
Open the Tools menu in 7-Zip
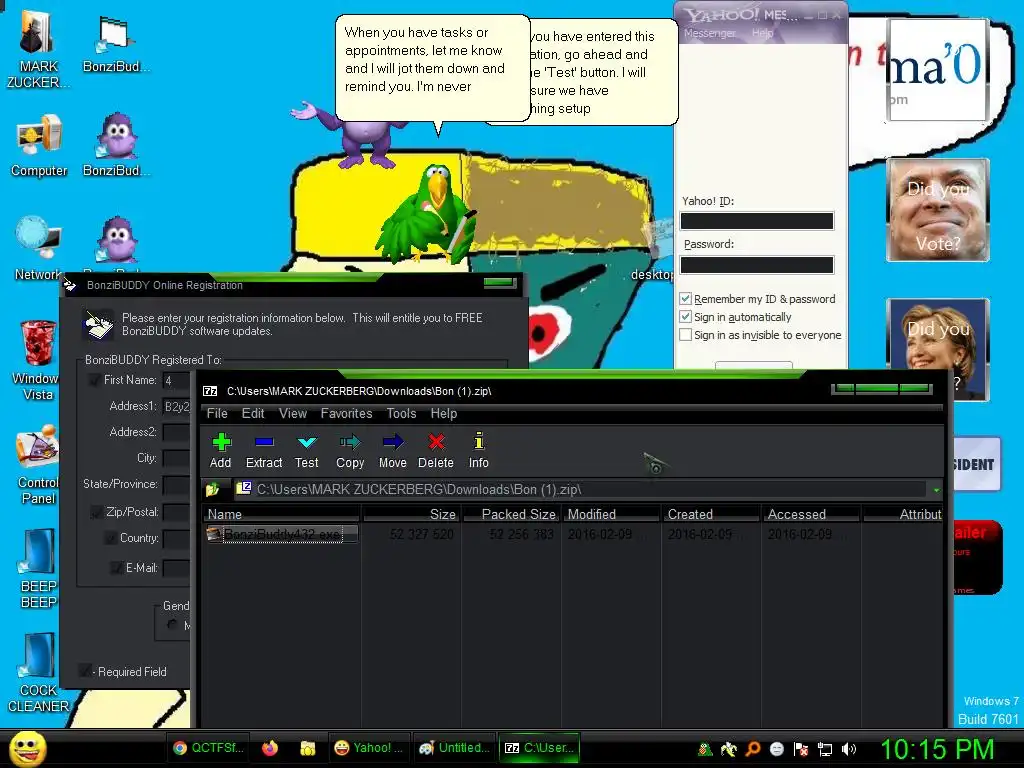pyautogui.click(x=401, y=413)
